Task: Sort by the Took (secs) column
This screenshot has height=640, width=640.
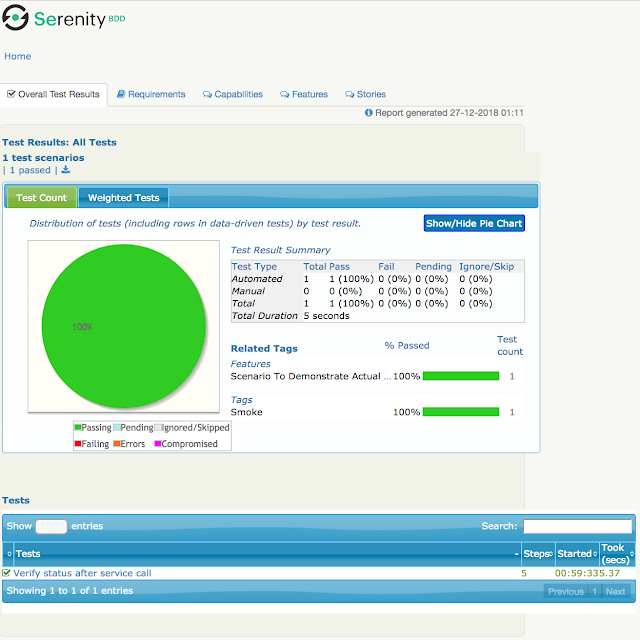Action: 617,553
